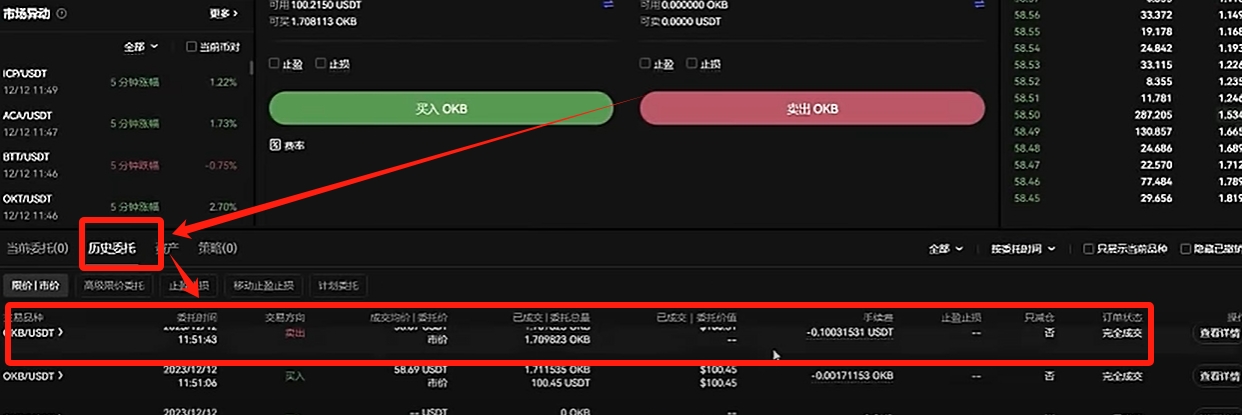Screen dimensions: 1242x415
Task: Toggle 只显示当前品种 checkbox
Action: pyautogui.click(x=1089, y=249)
